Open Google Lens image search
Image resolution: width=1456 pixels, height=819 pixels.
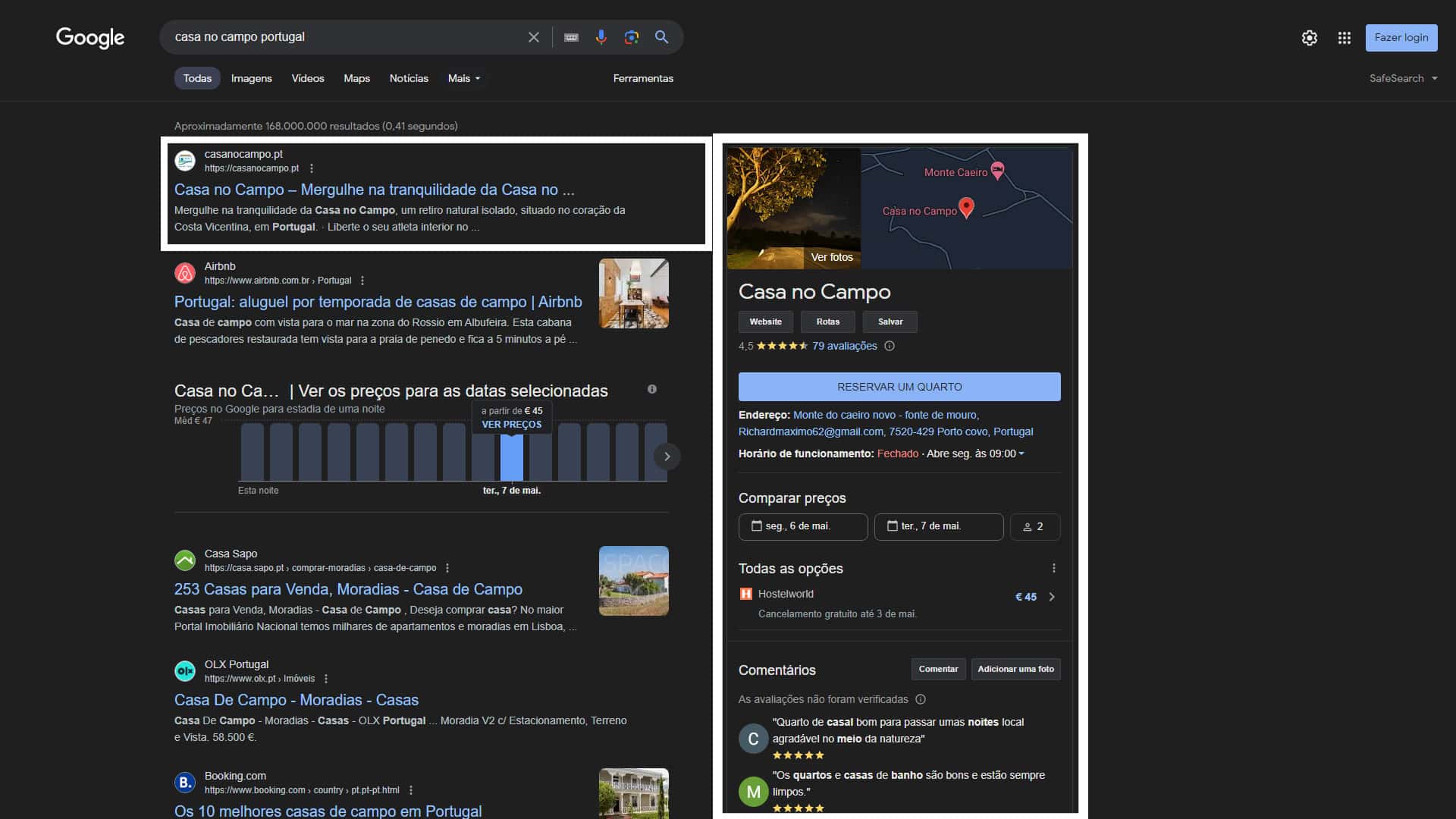pyautogui.click(x=631, y=37)
